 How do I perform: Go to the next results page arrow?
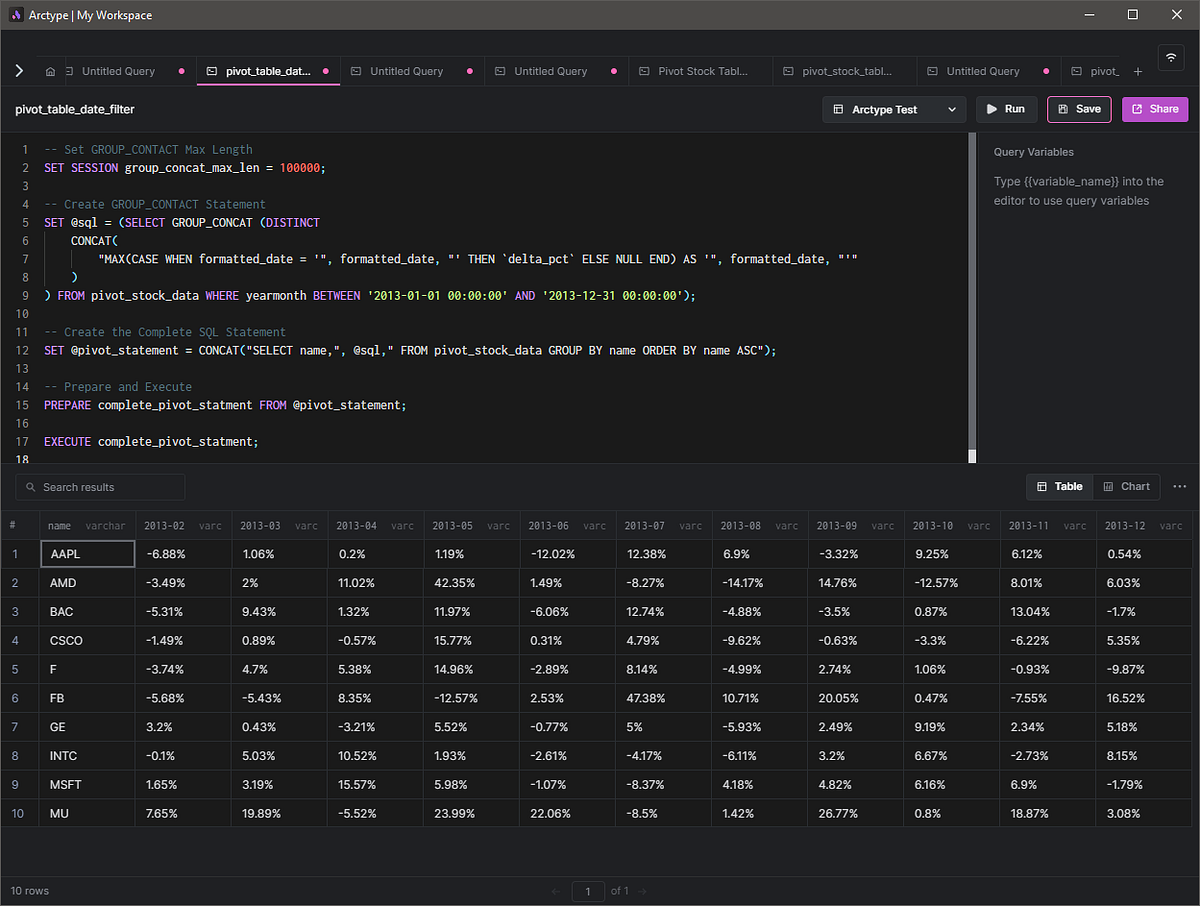pyautogui.click(x=642, y=891)
